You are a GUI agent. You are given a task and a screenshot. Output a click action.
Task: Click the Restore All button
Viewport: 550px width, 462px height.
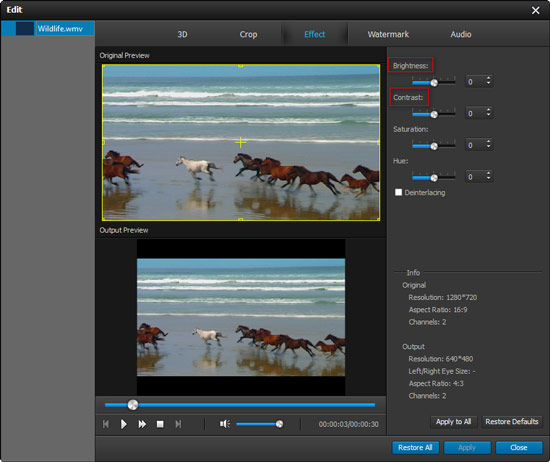(415, 448)
